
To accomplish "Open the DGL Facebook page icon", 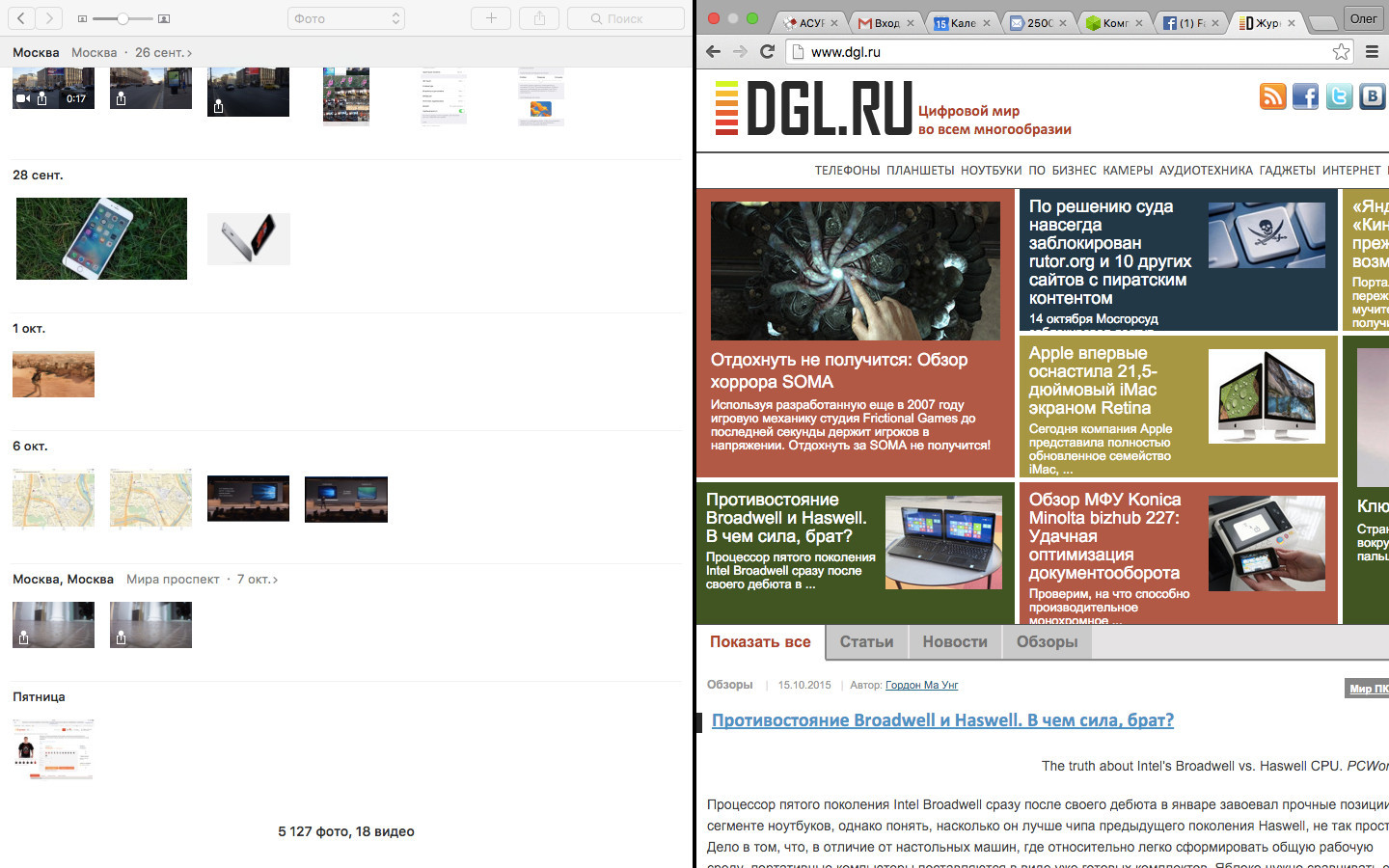I will 1305,96.
